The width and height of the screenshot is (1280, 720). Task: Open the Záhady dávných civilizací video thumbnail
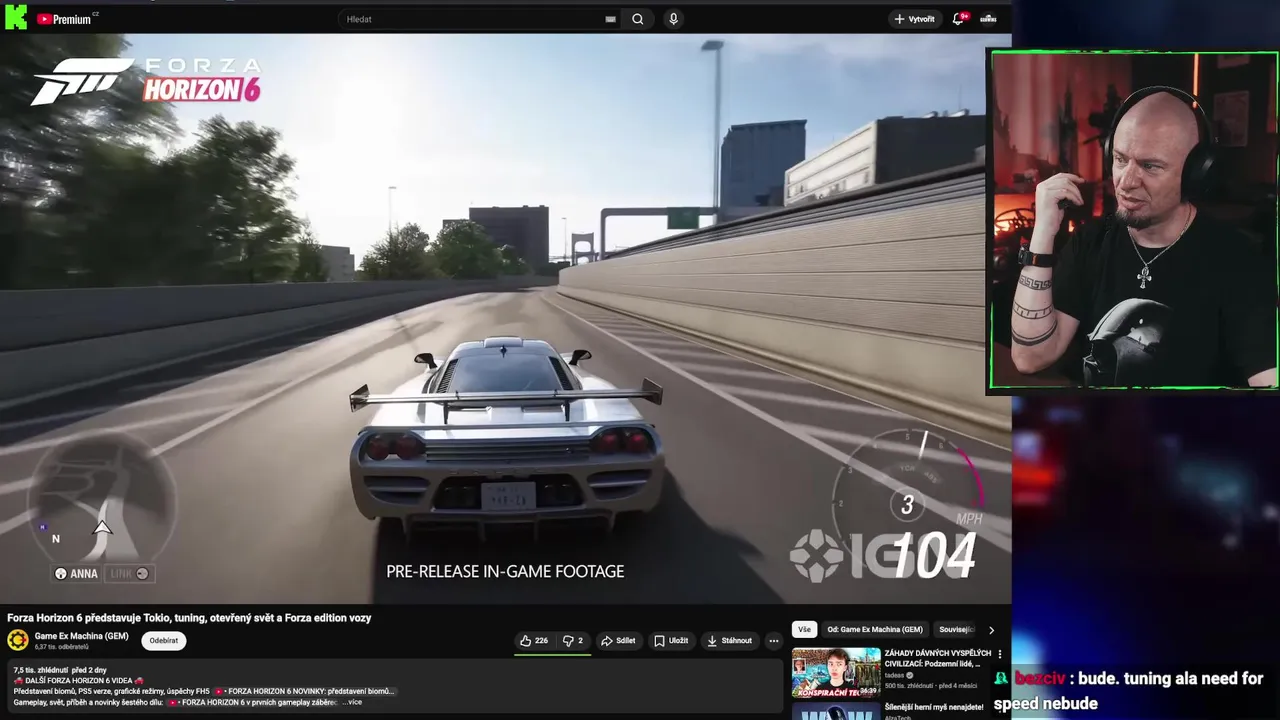[836, 673]
